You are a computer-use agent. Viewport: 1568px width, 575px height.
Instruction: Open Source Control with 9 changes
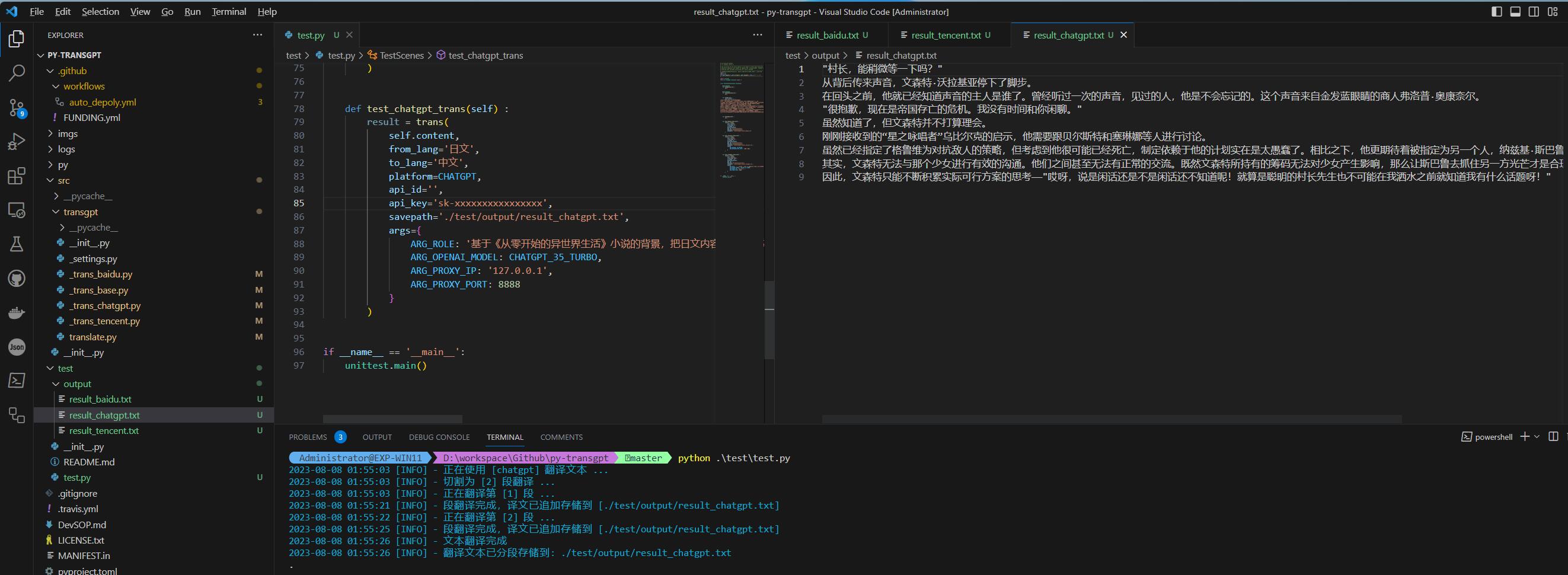coord(17,108)
